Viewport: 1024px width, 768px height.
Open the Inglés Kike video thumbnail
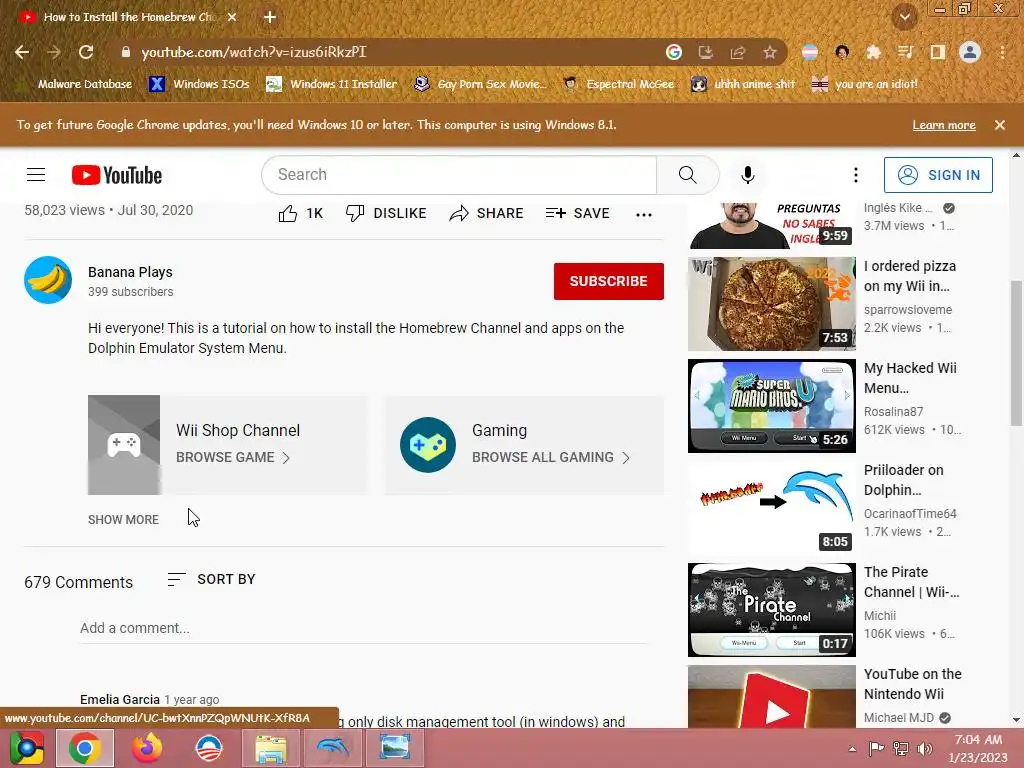click(x=772, y=226)
